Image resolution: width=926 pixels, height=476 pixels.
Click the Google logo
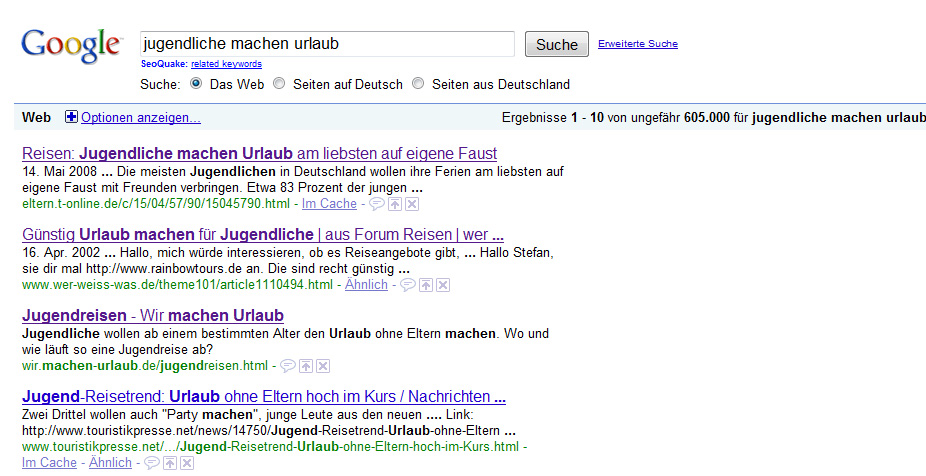tap(71, 45)
